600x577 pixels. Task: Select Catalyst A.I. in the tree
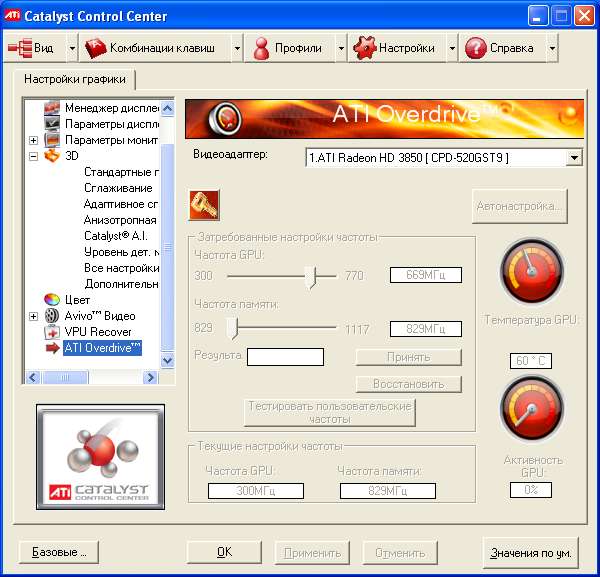(x=116, y=236)
